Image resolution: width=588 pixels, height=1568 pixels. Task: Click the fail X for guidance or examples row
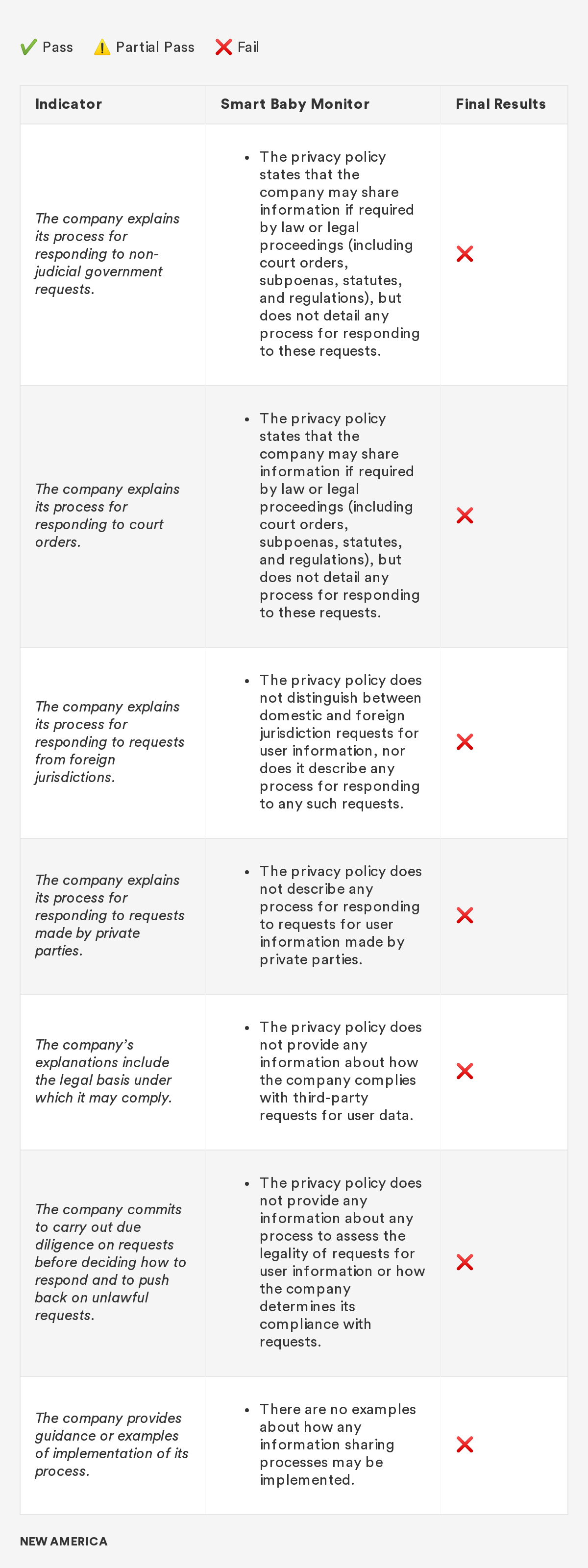[x=465, y=1445]
